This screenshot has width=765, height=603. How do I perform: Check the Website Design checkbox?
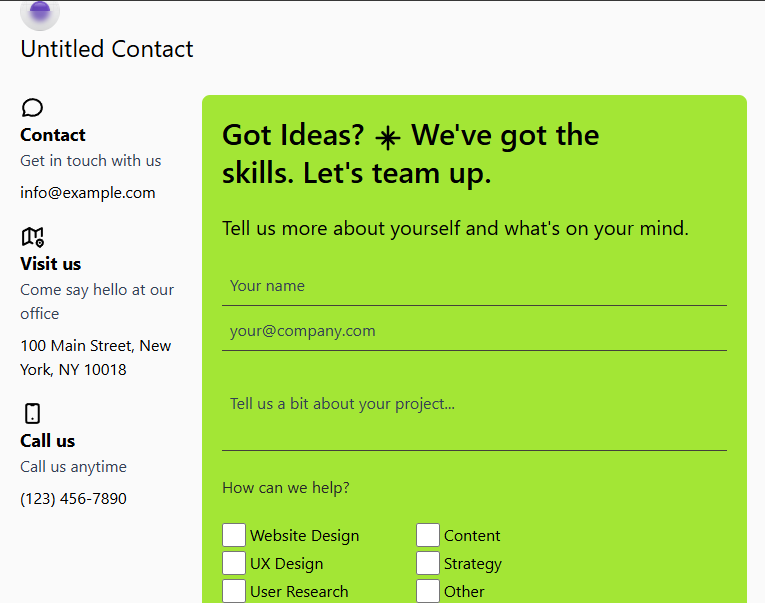[234, 535]
